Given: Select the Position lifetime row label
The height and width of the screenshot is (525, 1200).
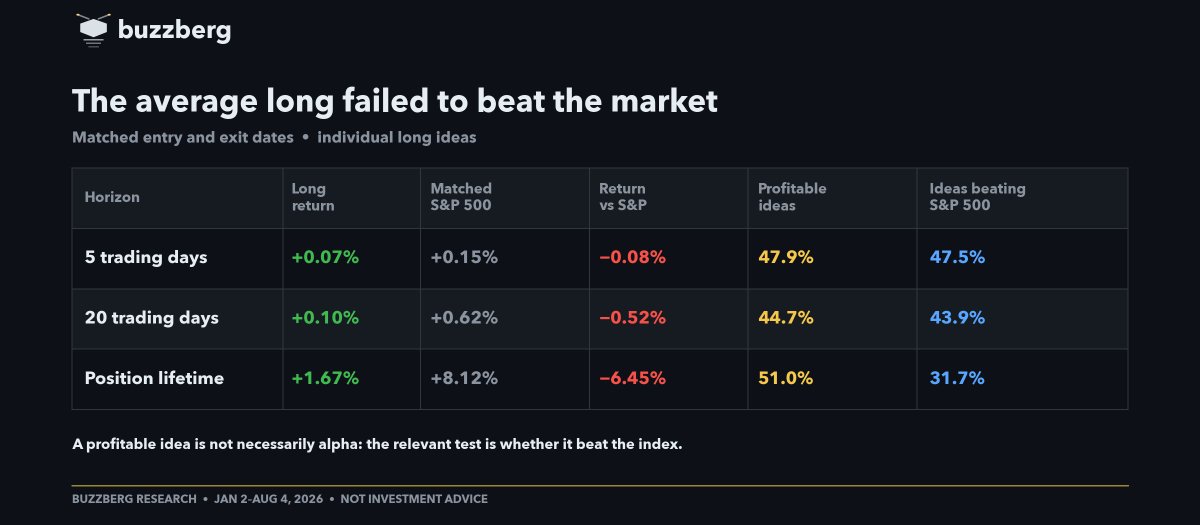Looking at the screenshot, I should coord(154,378).
